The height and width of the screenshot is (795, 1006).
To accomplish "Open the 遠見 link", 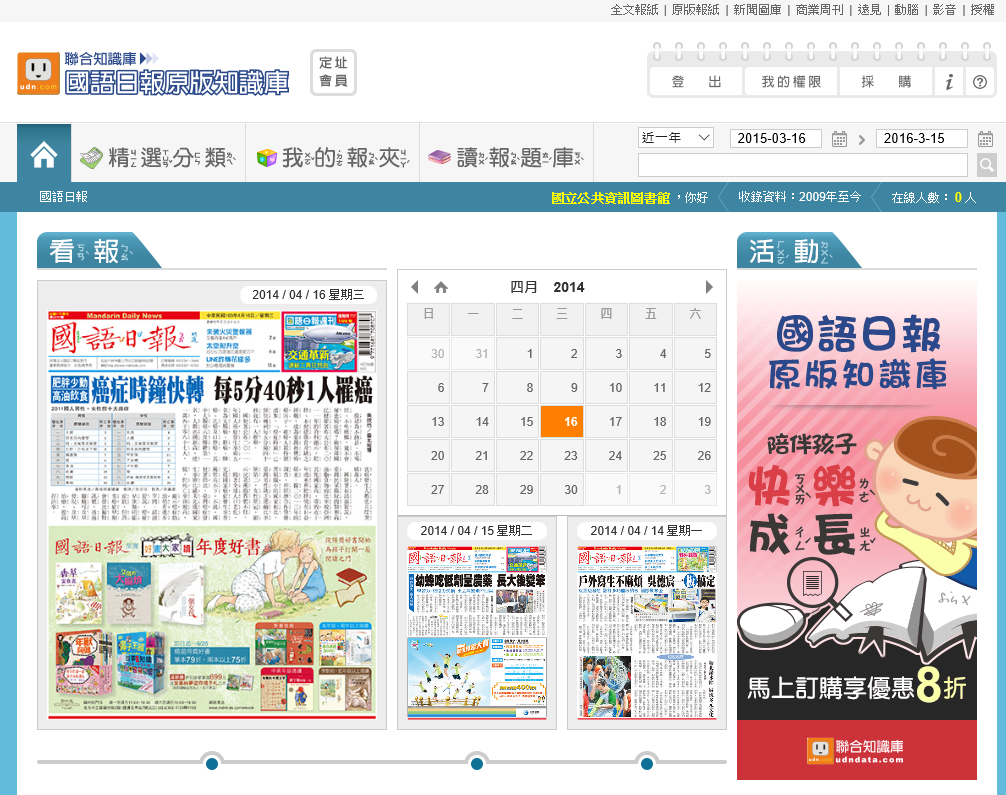I will tap(869, 10).
